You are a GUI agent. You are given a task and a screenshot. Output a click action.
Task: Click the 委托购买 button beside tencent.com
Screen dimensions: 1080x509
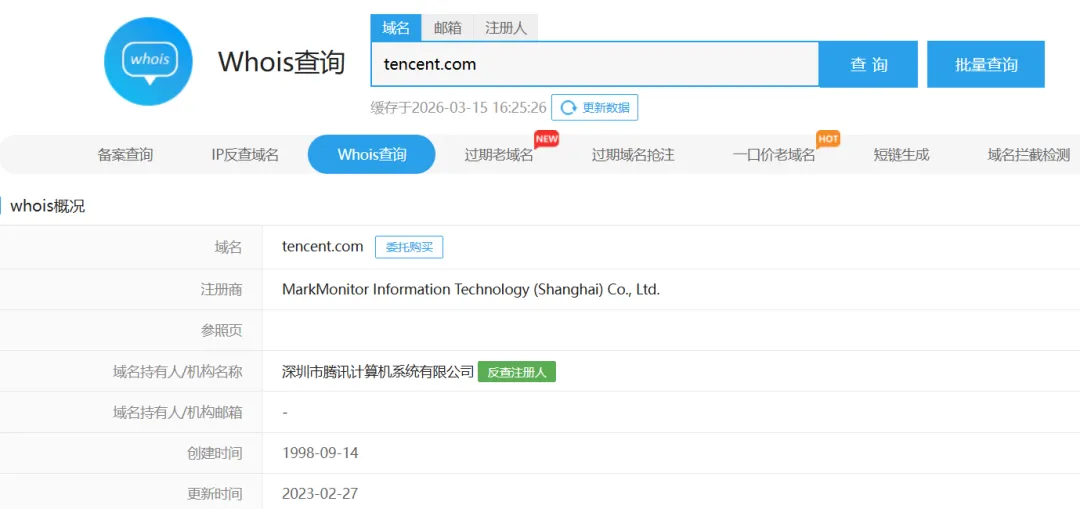coord(409,247)
